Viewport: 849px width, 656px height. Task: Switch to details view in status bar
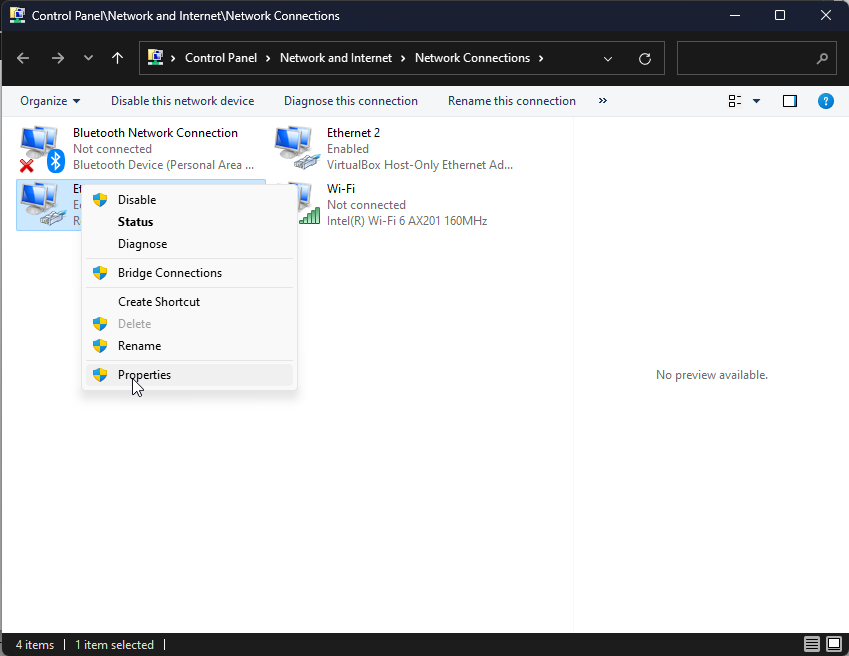(811, 644)
